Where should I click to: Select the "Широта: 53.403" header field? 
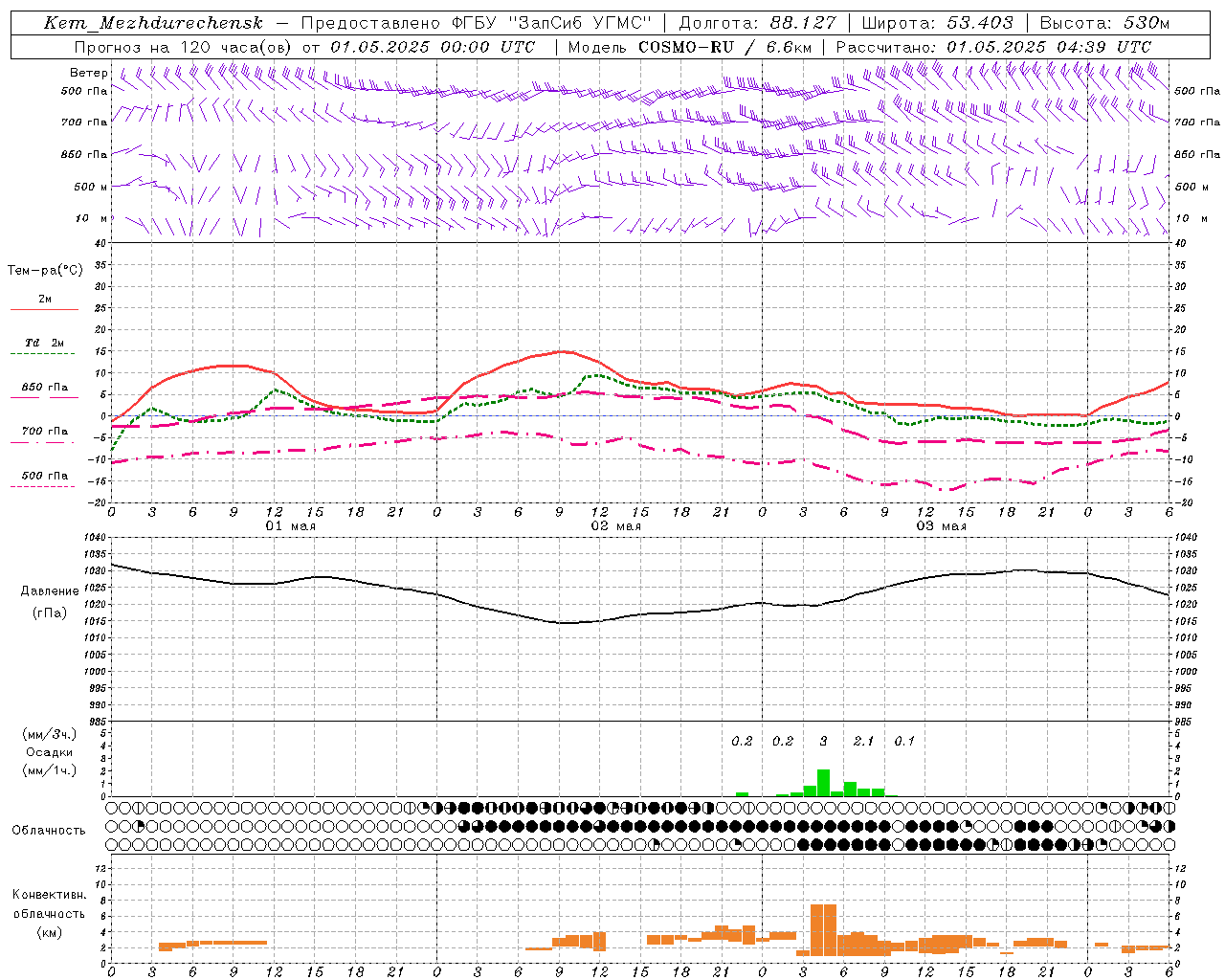coord(937,23)
